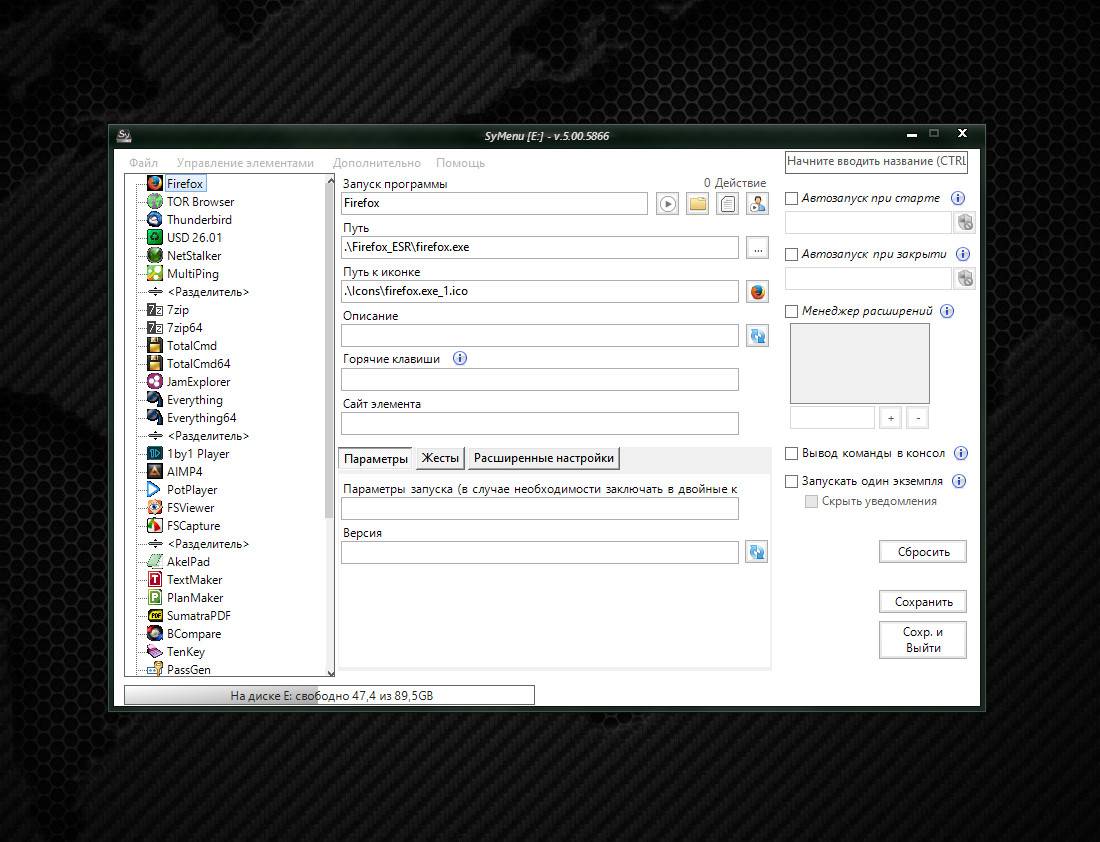This screenshot has width=1100, height=842.
Task: Select Thunderbird in the item list
Action: tap(199, 220)
